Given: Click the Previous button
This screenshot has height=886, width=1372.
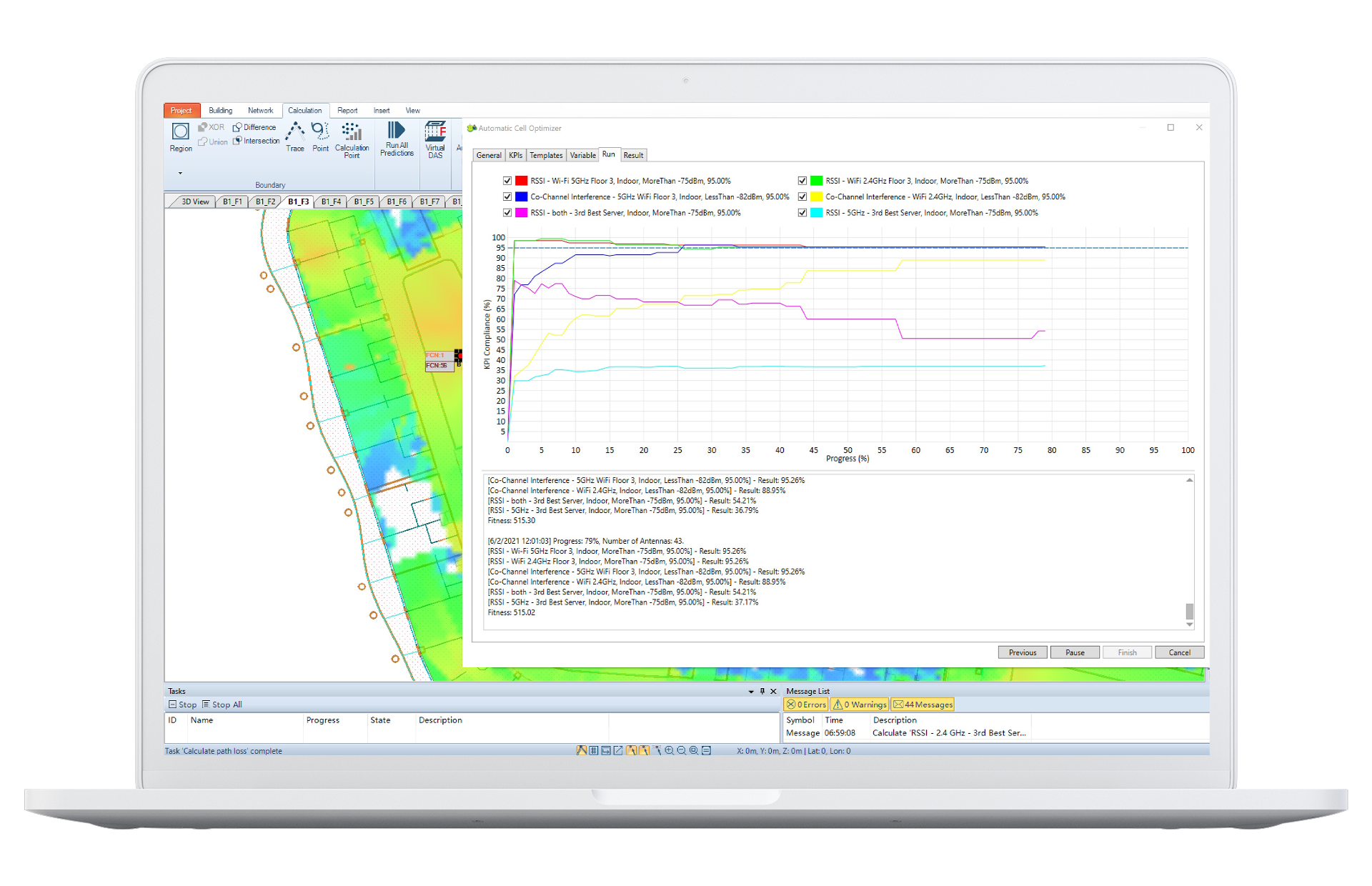Looking at the screenshot, I should (x=1023, y=652).
